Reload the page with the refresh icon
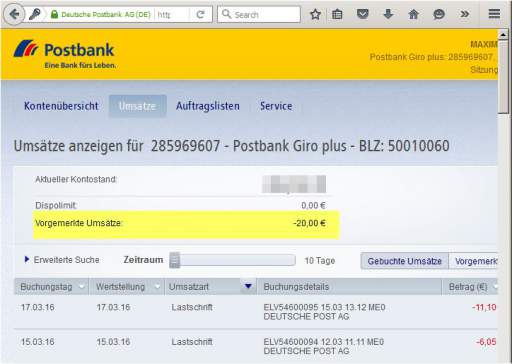The height and width of the screenshot is (364, 512). (200, 14)
